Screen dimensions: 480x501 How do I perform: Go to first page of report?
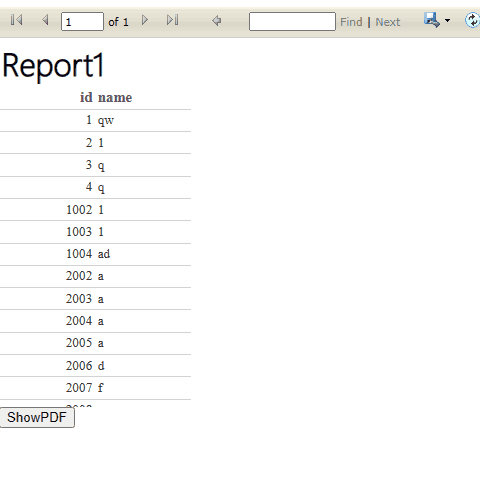pyautogui.click(x=16, y=20)
